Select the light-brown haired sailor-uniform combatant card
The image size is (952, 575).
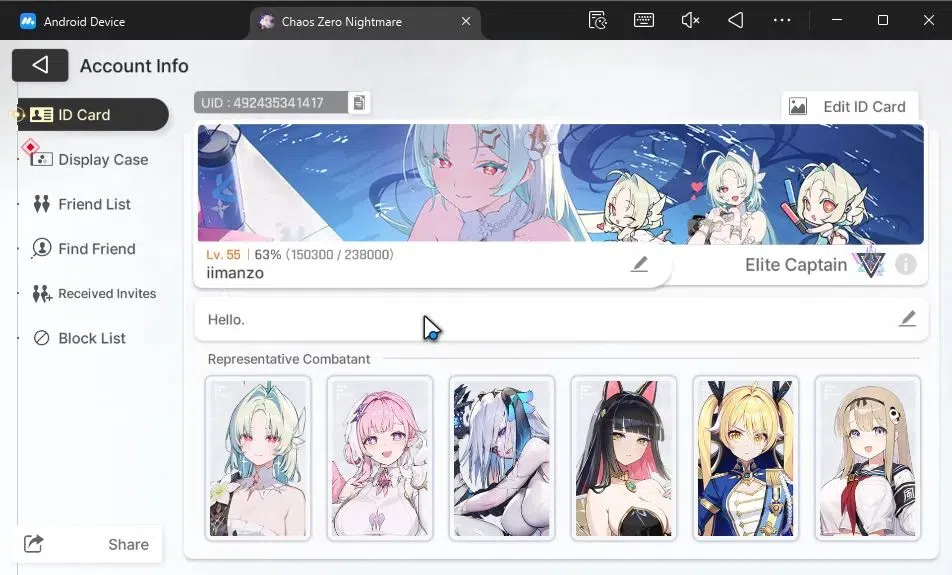(868, 458)
